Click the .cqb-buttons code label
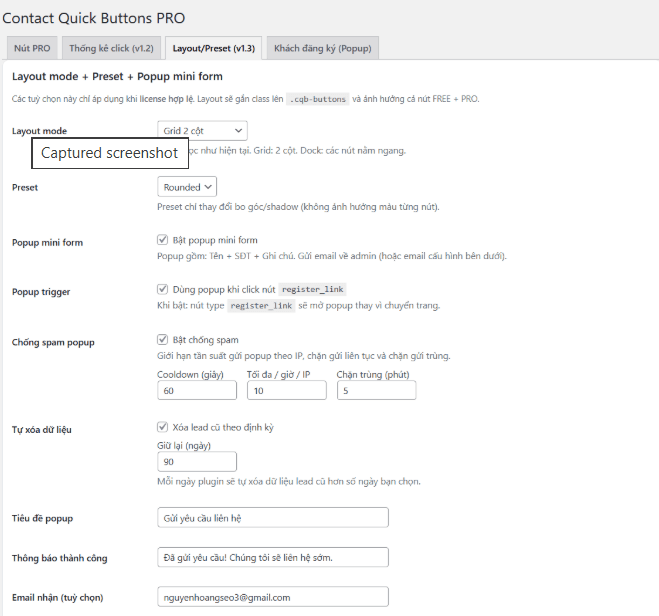 pos(318,99)
